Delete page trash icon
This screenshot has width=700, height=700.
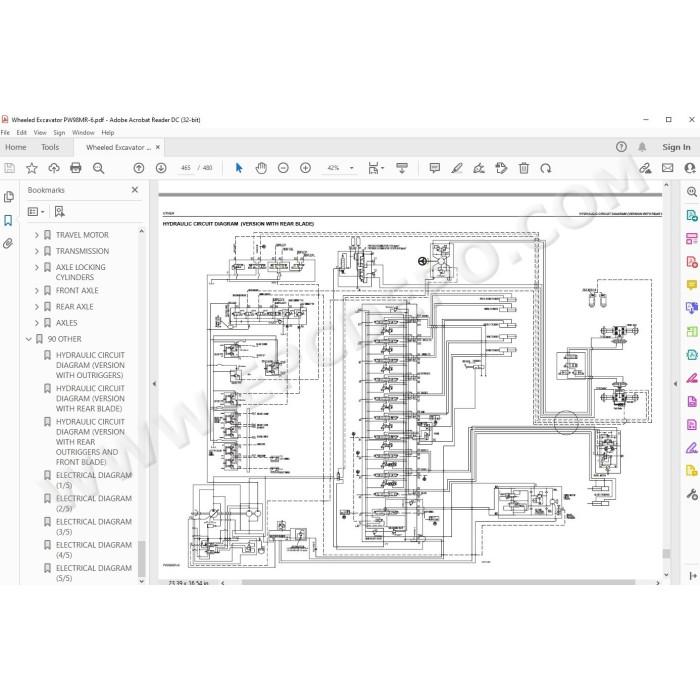(x=524, y=168)
